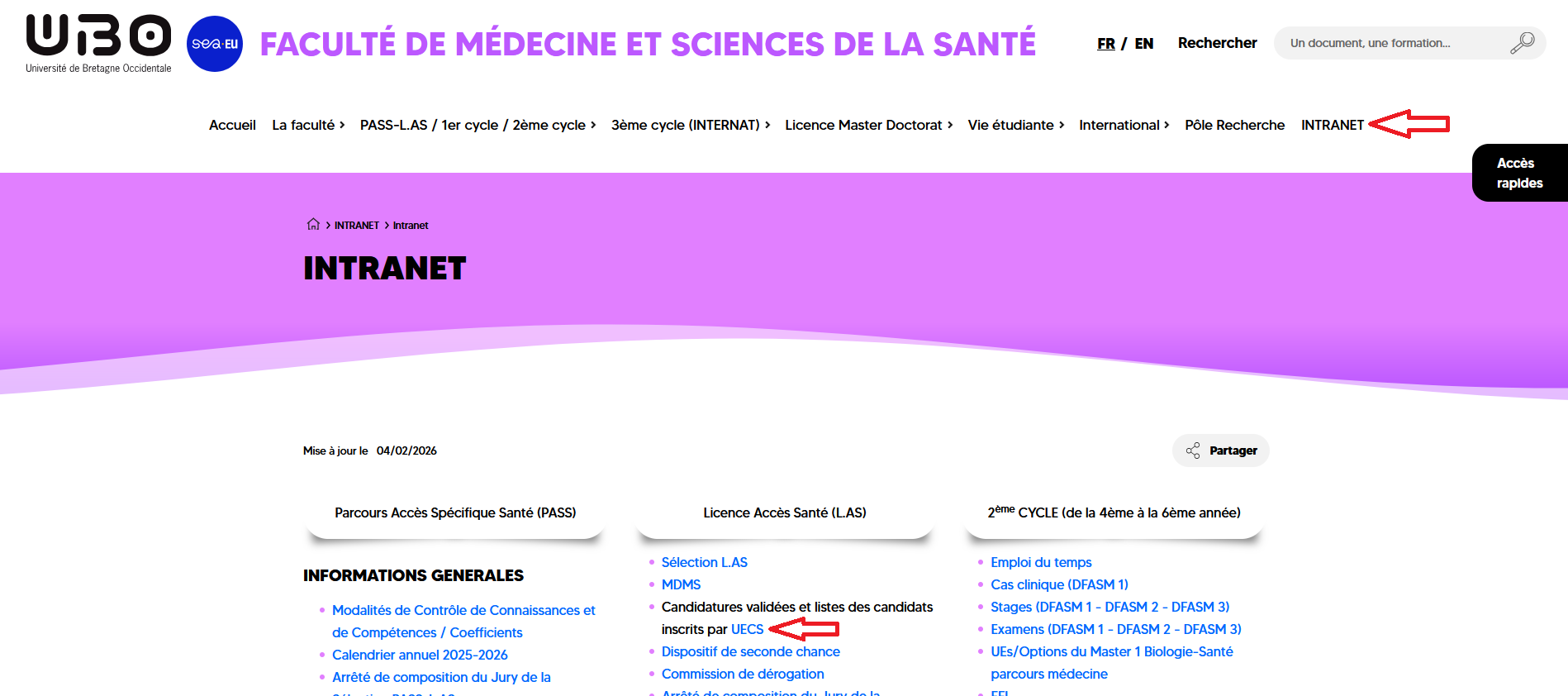Open Examens (DFASM 1 - DFASM 2 - DFASM 3) link
Viewport: 1568px width, 696px height.
click(1116, 629)
